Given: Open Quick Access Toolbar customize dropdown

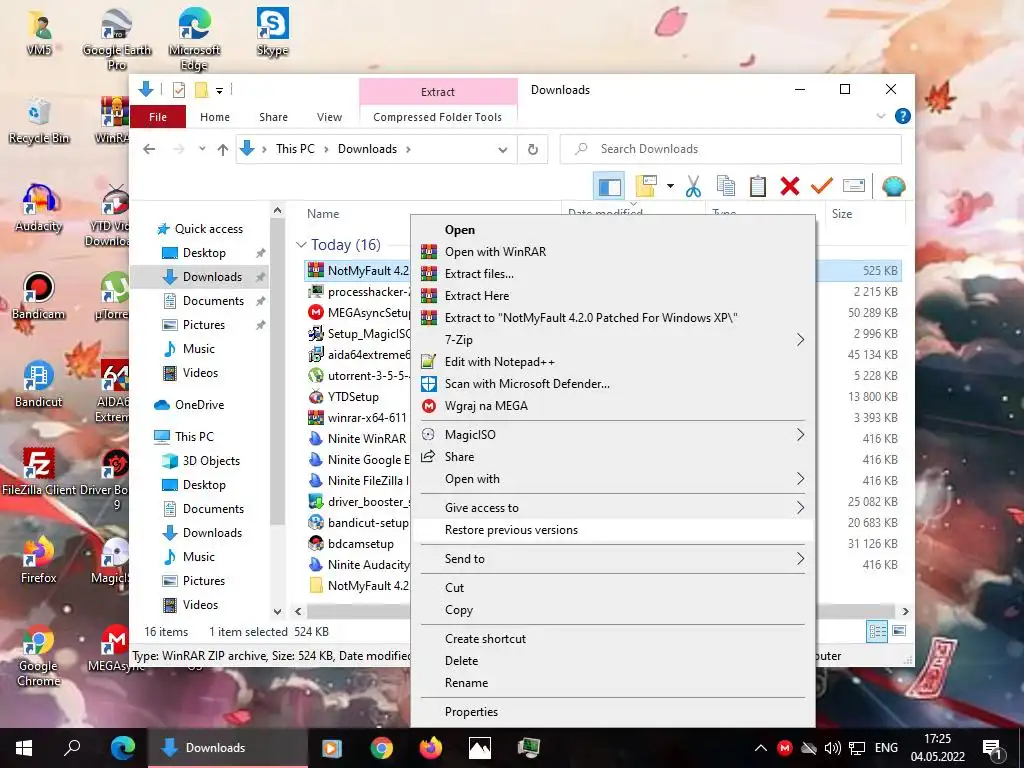Looking at the screenshot, I should pyautogui.click(x=219, y=91).
